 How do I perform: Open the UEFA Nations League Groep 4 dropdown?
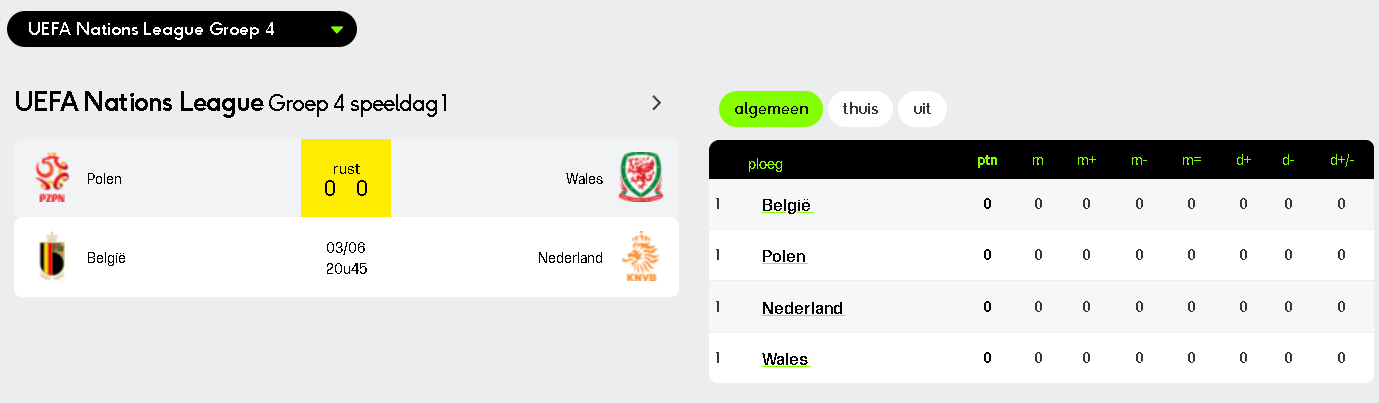pos(181,29)
